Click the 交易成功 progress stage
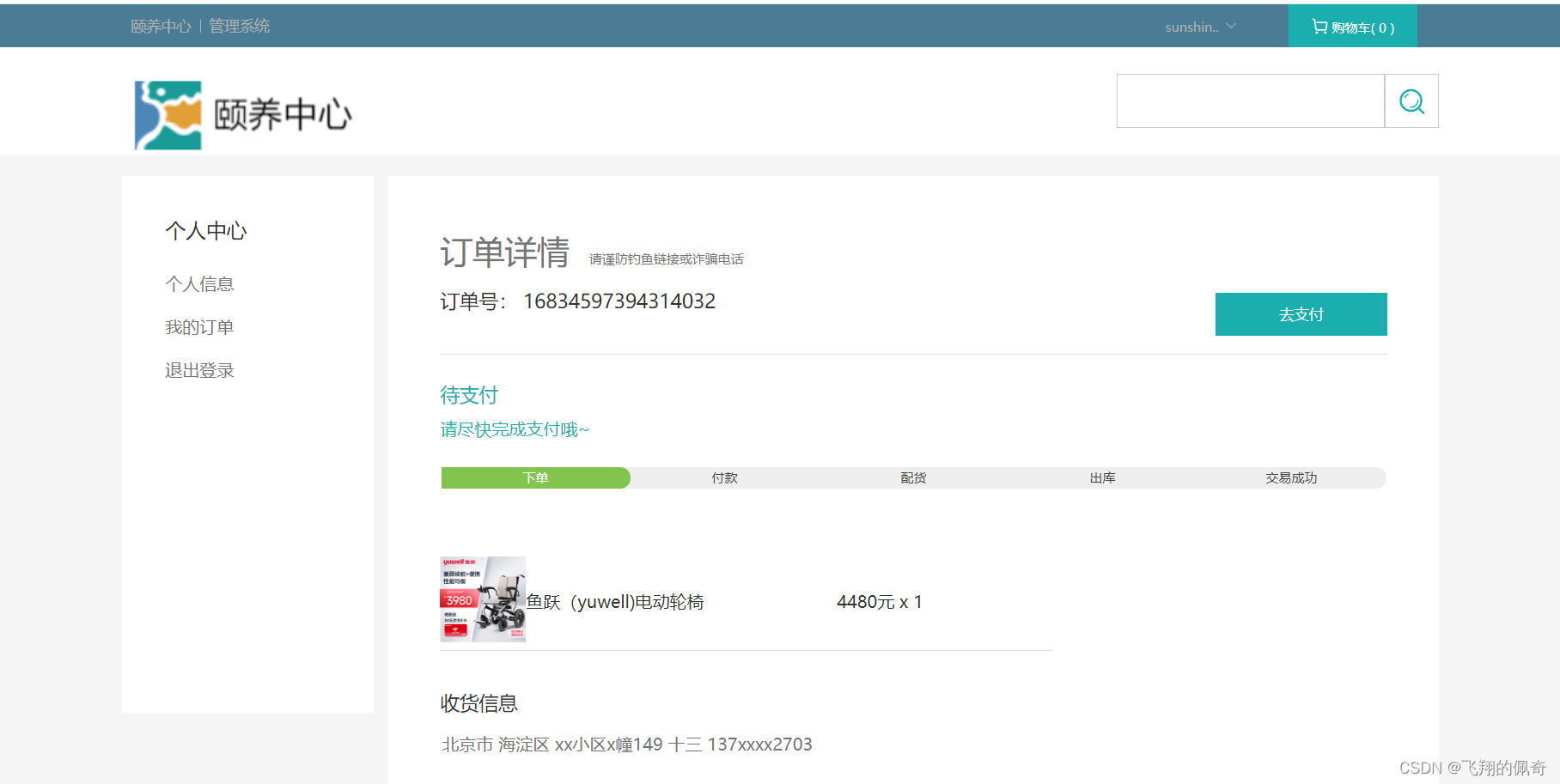This screenshot has width=1560, height=784. (x=1290, y=477)
